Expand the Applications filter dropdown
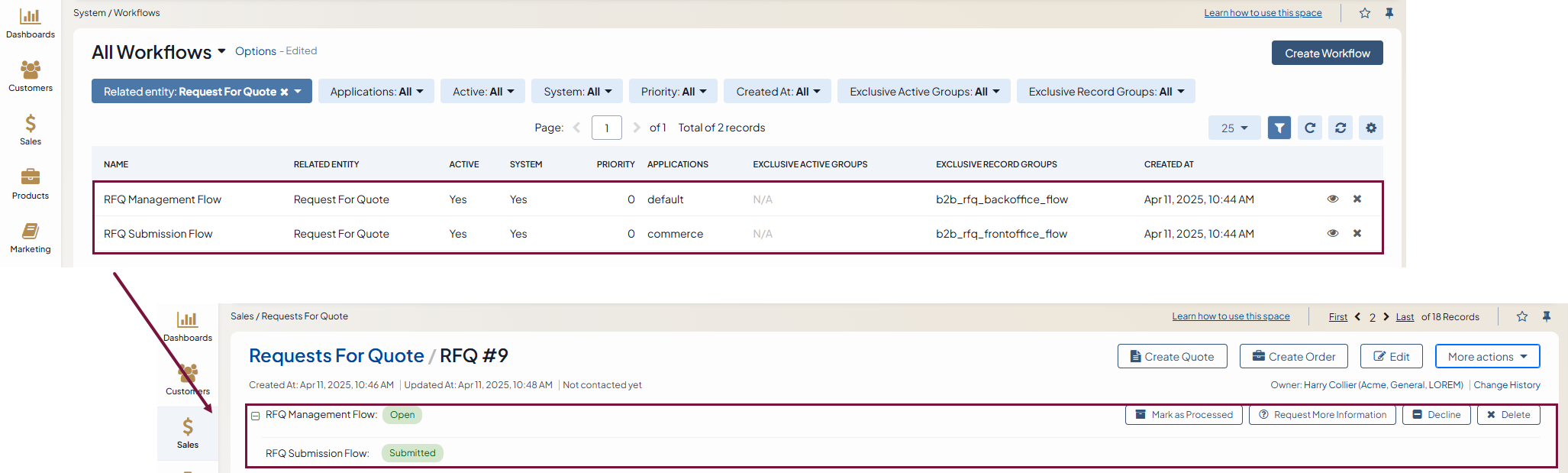Image resolution: width=1568 pixels, height=473 pixels. 376,92
